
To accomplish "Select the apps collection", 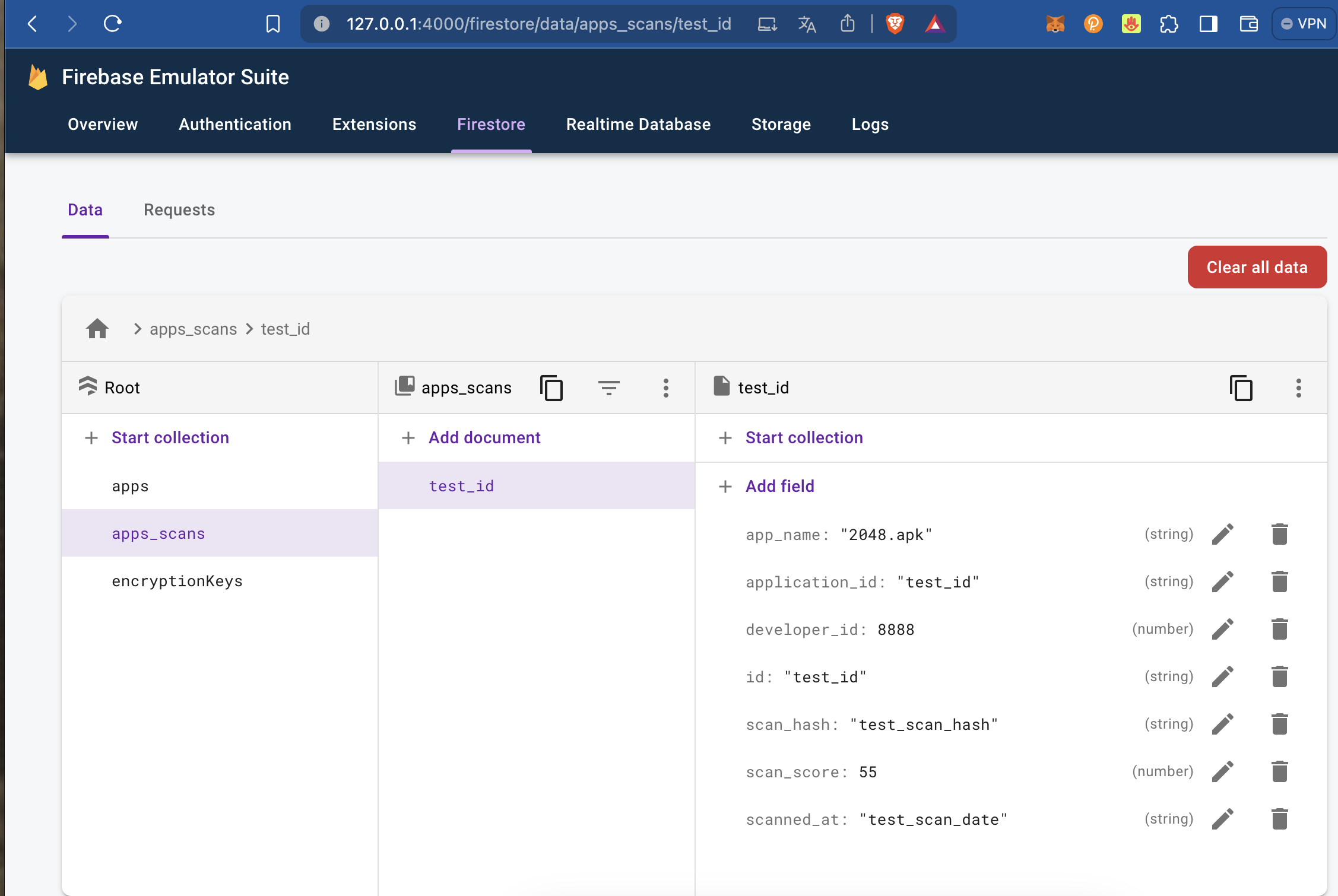I will (220, 486).
